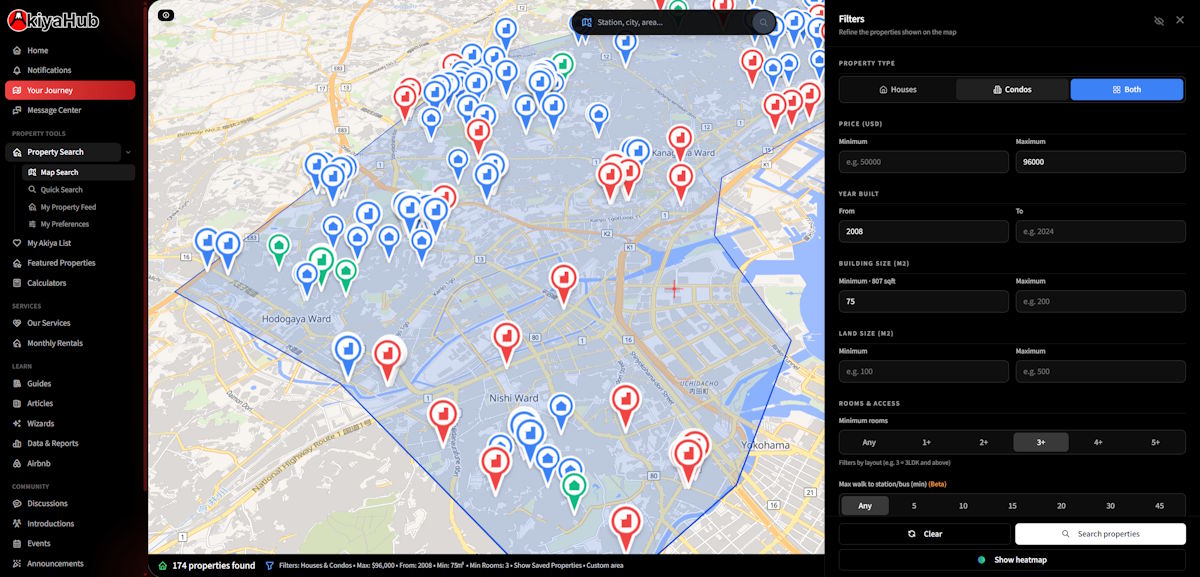Click the Year Built From field showing 2008
Image resolution: width=1200 pixels, height=577 pixels.
(924, 231)
